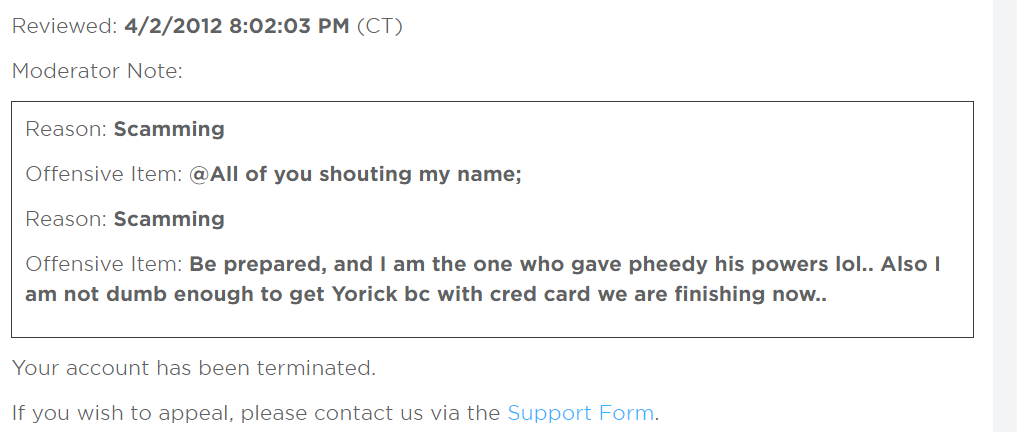
Task: Click the 'Reviewed:' label
Action: coord(65,26)
